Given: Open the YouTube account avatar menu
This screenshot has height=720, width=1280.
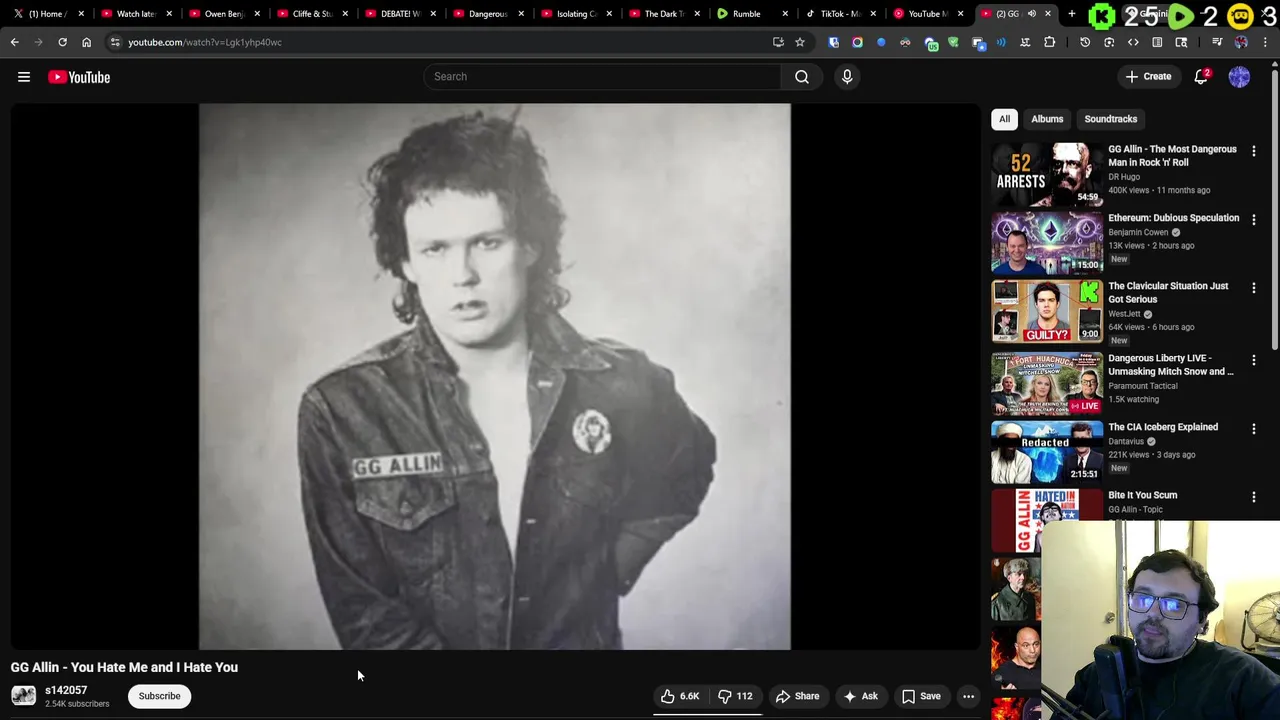Looking at the screenshot, I should coord(1239,77).
